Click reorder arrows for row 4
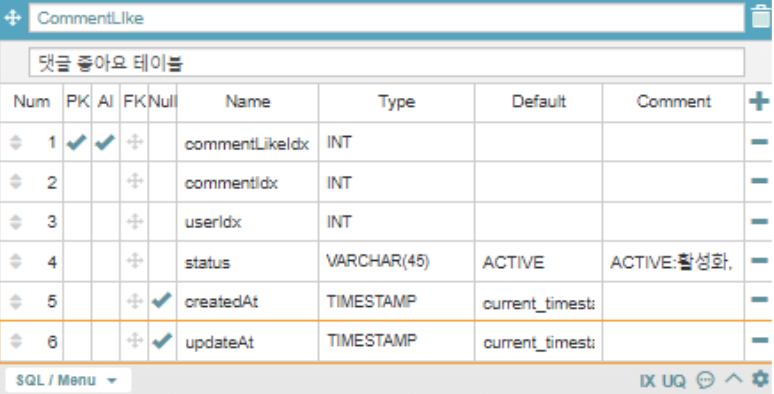Screen dimensions: 774x394 pos(16,261)
